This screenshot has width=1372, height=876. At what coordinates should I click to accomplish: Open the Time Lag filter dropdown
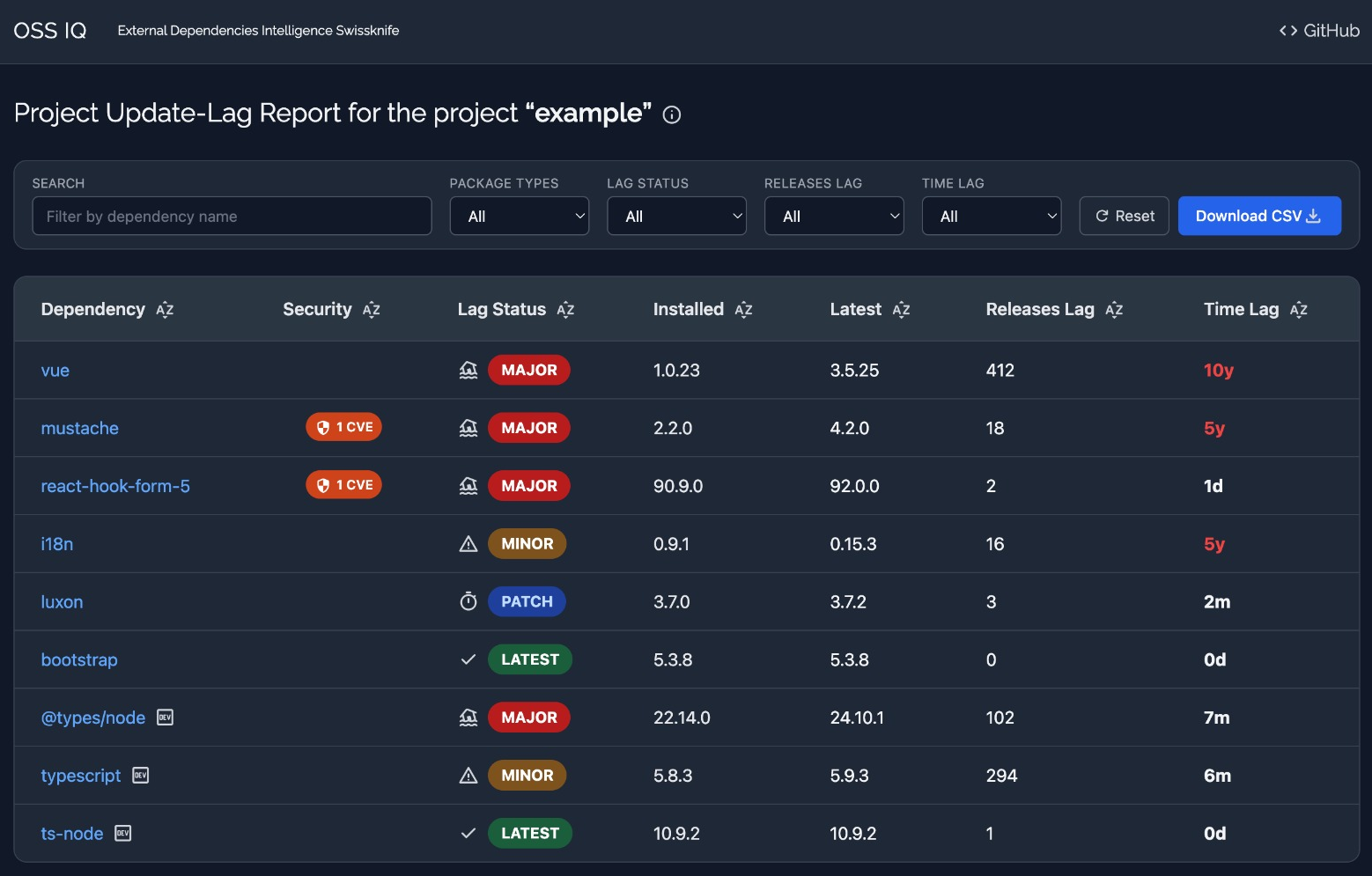tap(992, 216)
